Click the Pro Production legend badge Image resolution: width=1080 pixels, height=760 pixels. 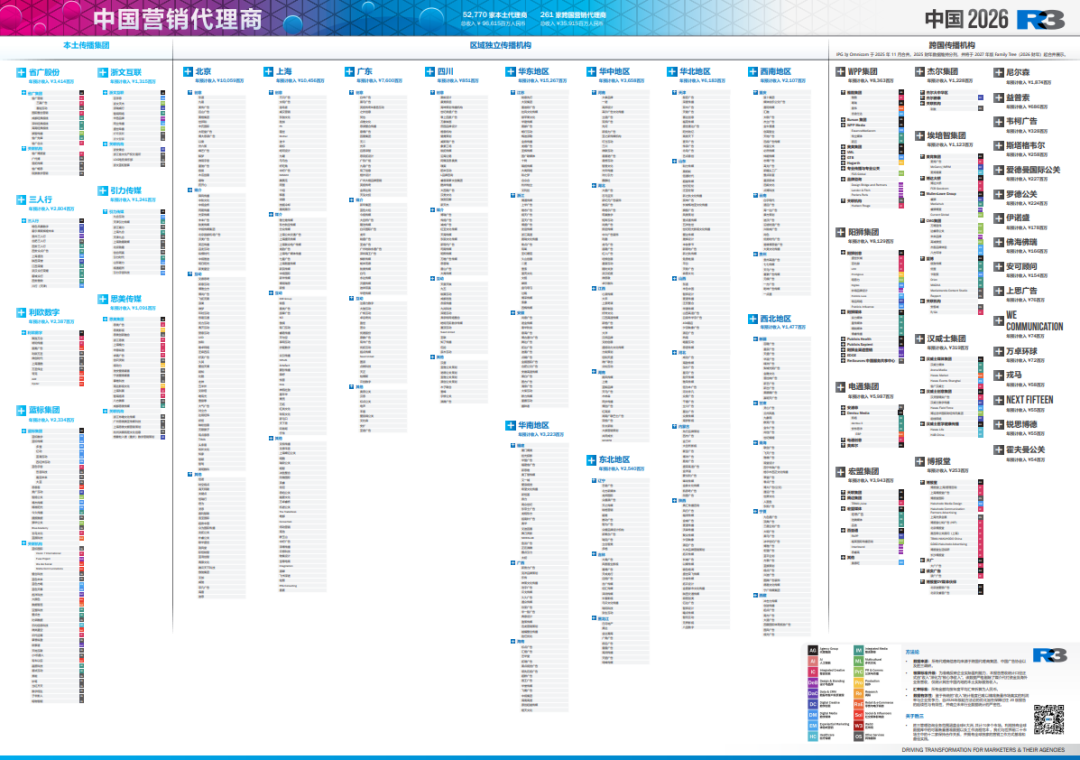pos(860,682)
